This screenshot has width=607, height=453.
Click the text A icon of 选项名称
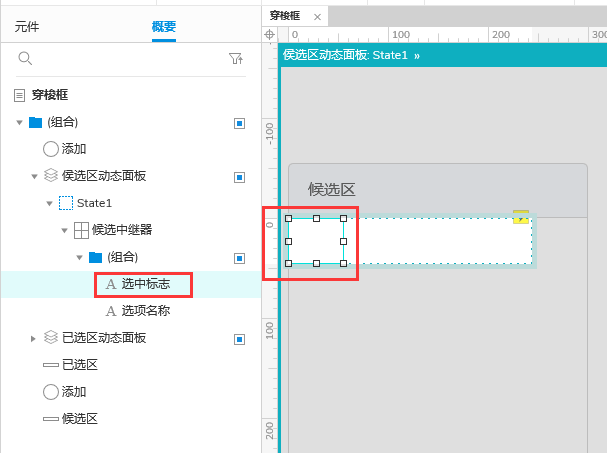coord(111,311)
